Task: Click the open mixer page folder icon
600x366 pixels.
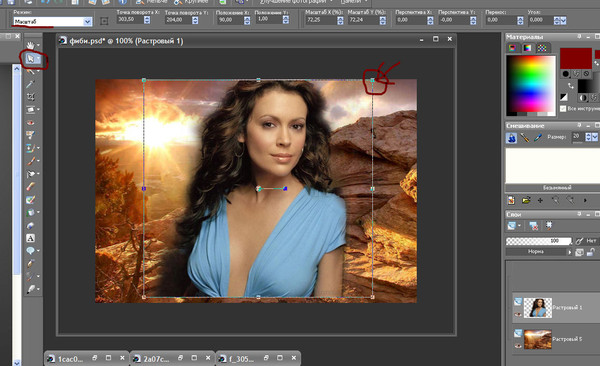Action: (x=526, y=200)
